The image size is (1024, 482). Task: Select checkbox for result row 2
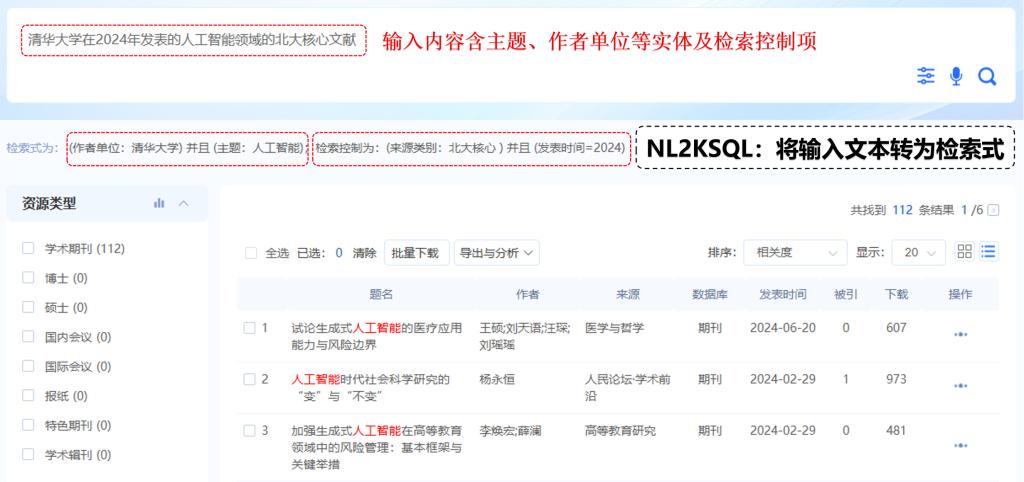click(x=249, y=379)
